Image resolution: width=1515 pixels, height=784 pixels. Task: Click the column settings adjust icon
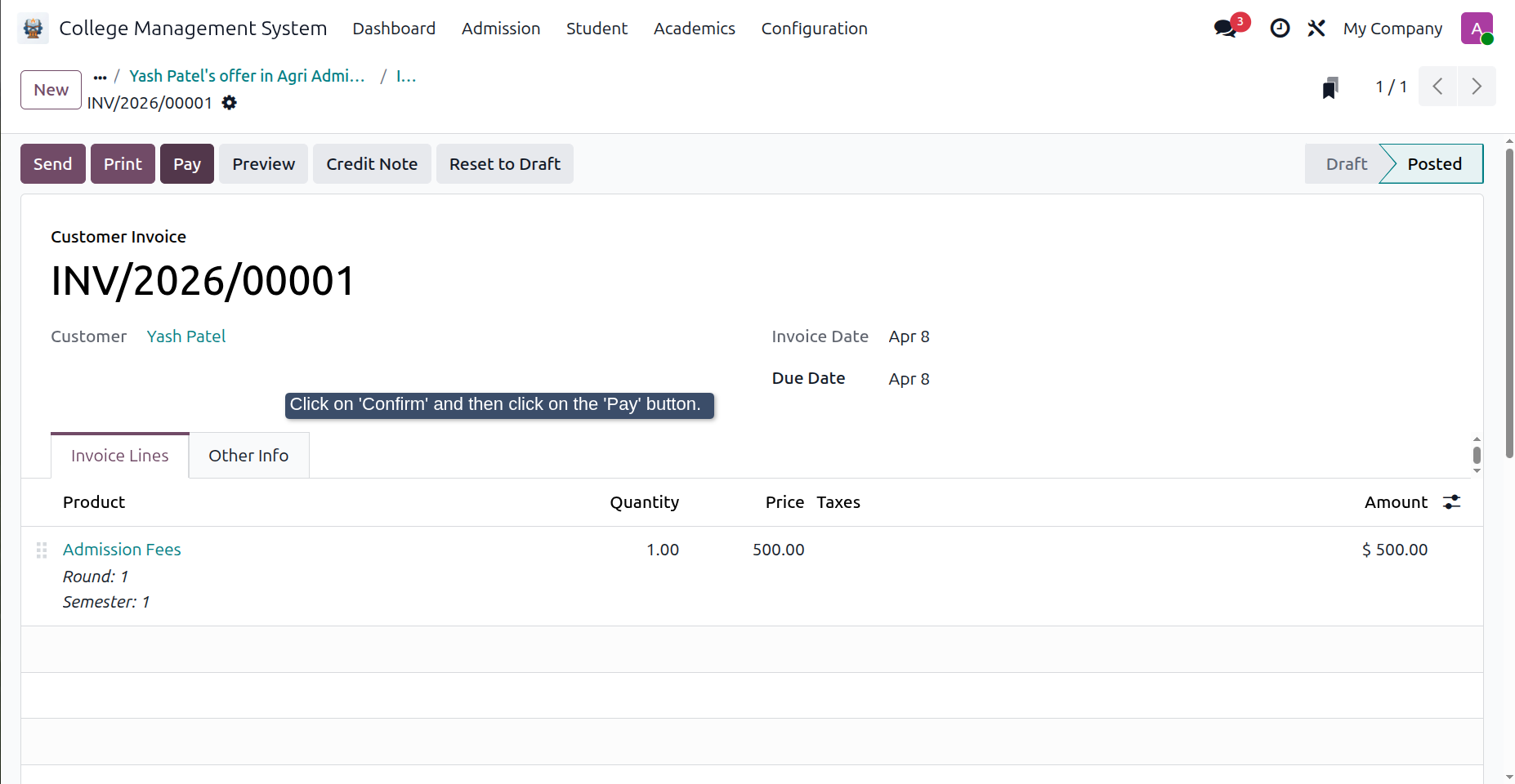tap(1451, 502)
